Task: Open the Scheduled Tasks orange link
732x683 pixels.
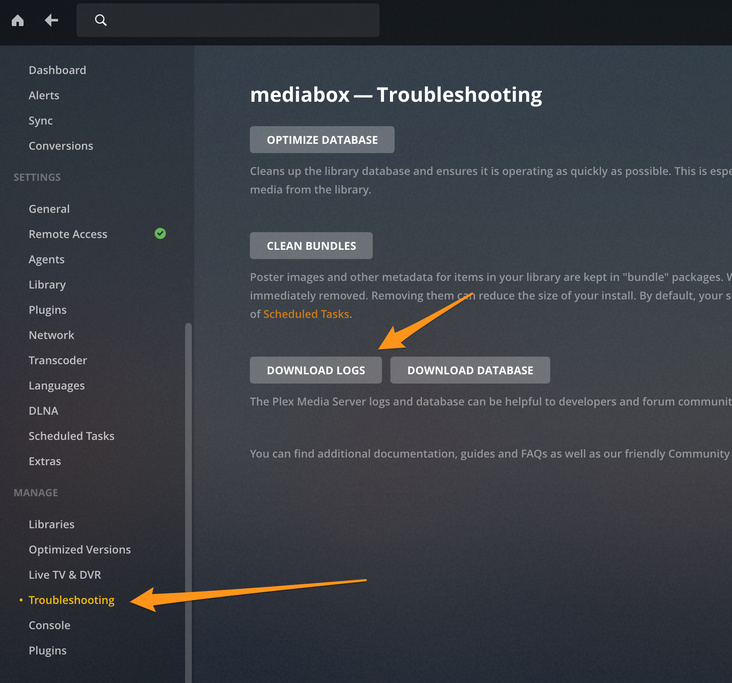Action: pyautogui.click(x=306, y=314)
